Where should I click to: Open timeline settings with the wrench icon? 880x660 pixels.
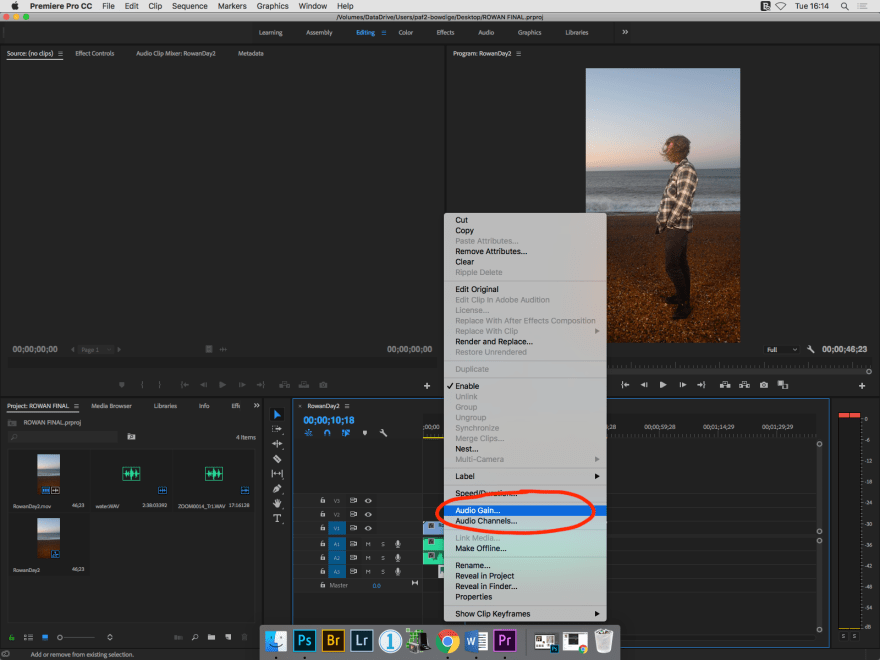383,433
